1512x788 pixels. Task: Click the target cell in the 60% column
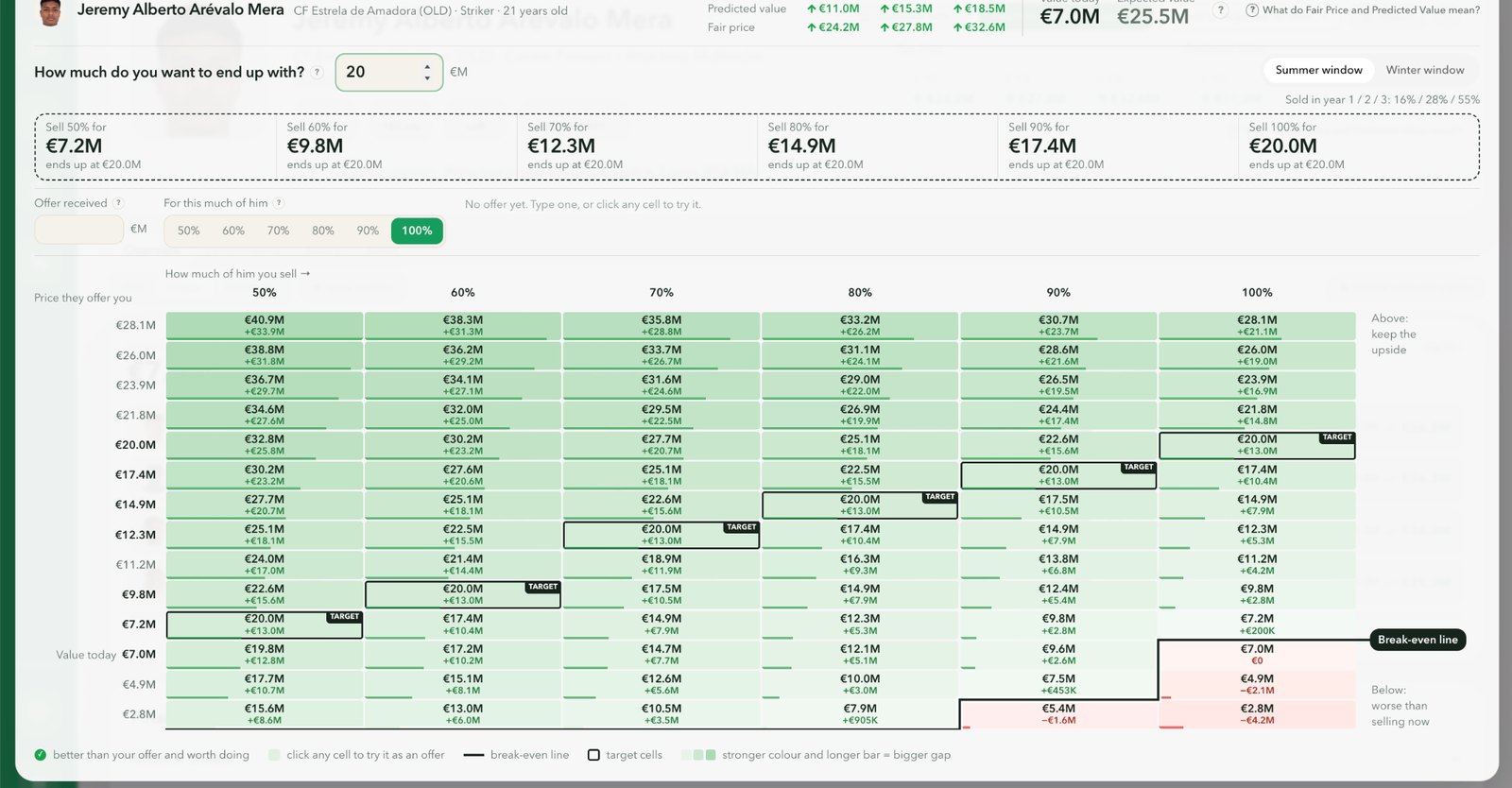(463, 594)
